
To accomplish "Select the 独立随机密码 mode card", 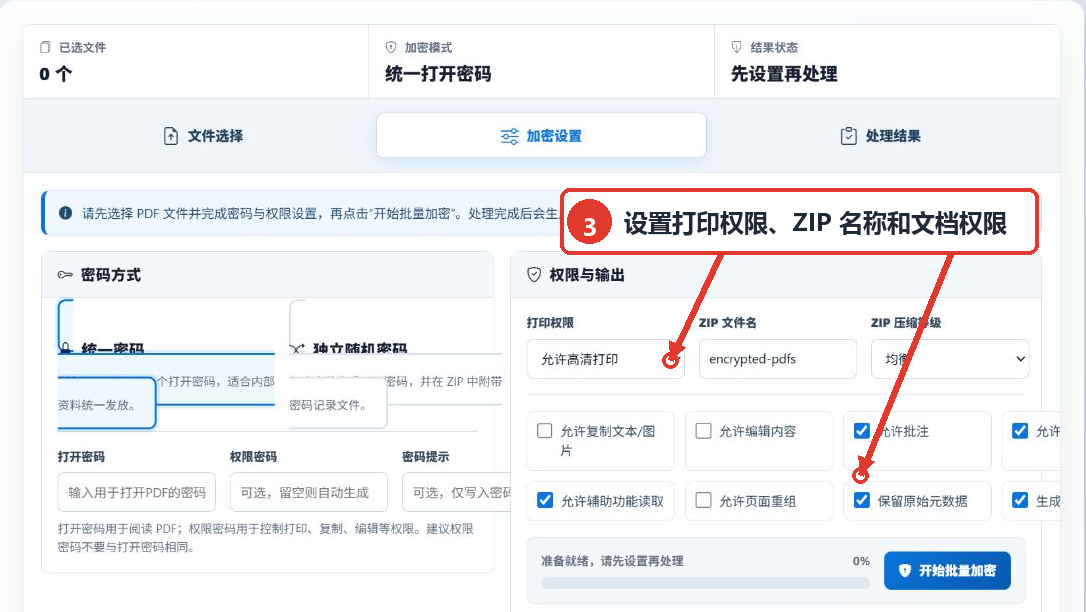I will click(395, 365).
